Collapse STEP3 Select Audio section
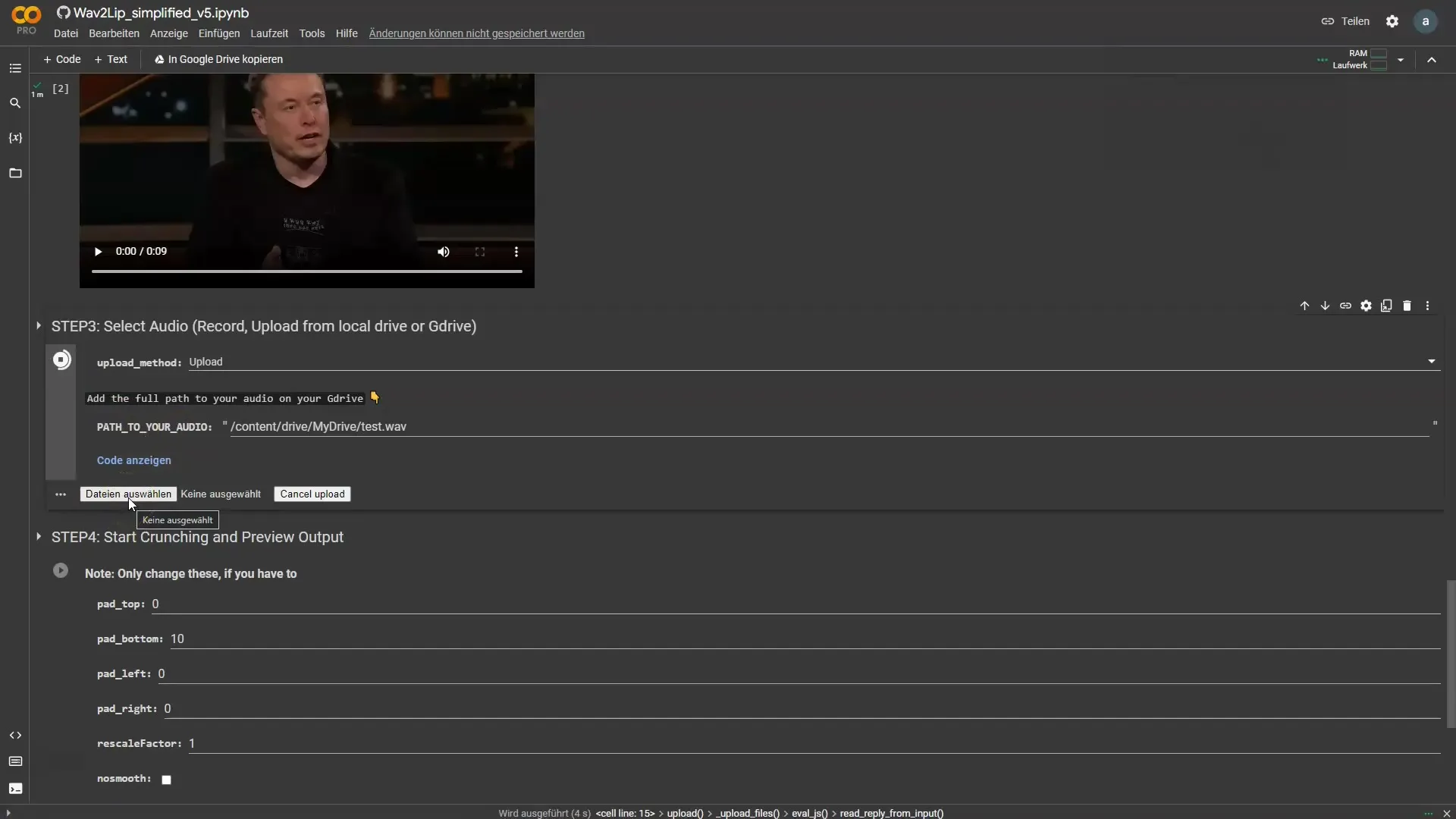1456x819 pixels. (x=39, y=326)
